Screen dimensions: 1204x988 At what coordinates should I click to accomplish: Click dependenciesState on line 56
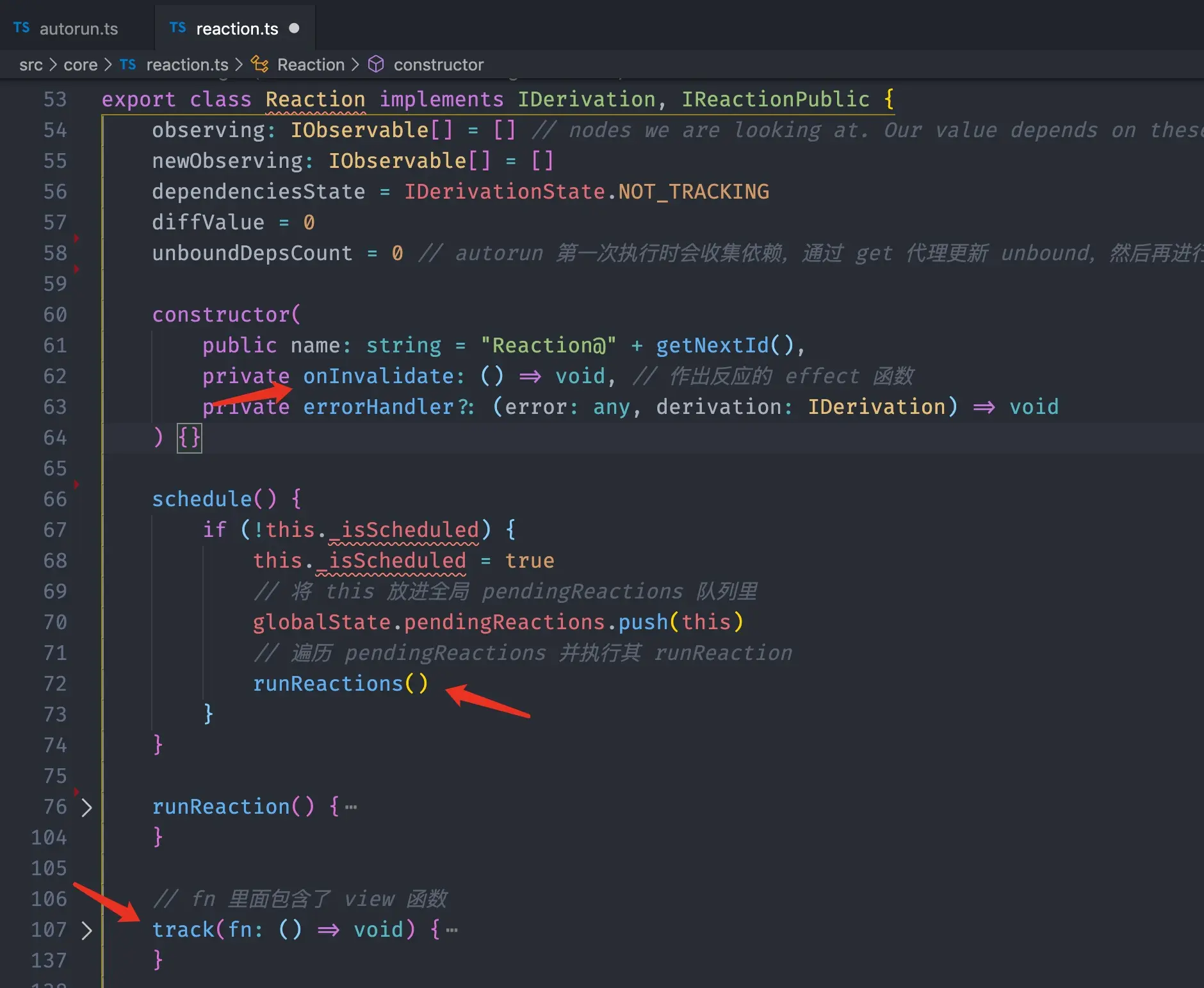(x=259, y=192)
